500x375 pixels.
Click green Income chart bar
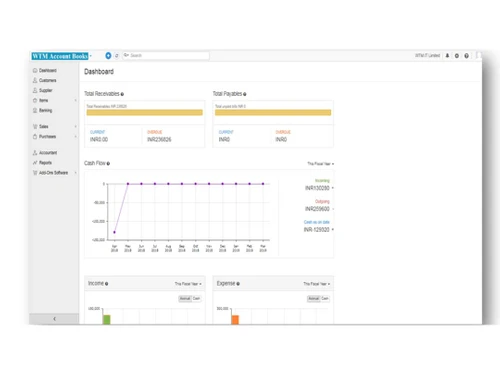107,319
